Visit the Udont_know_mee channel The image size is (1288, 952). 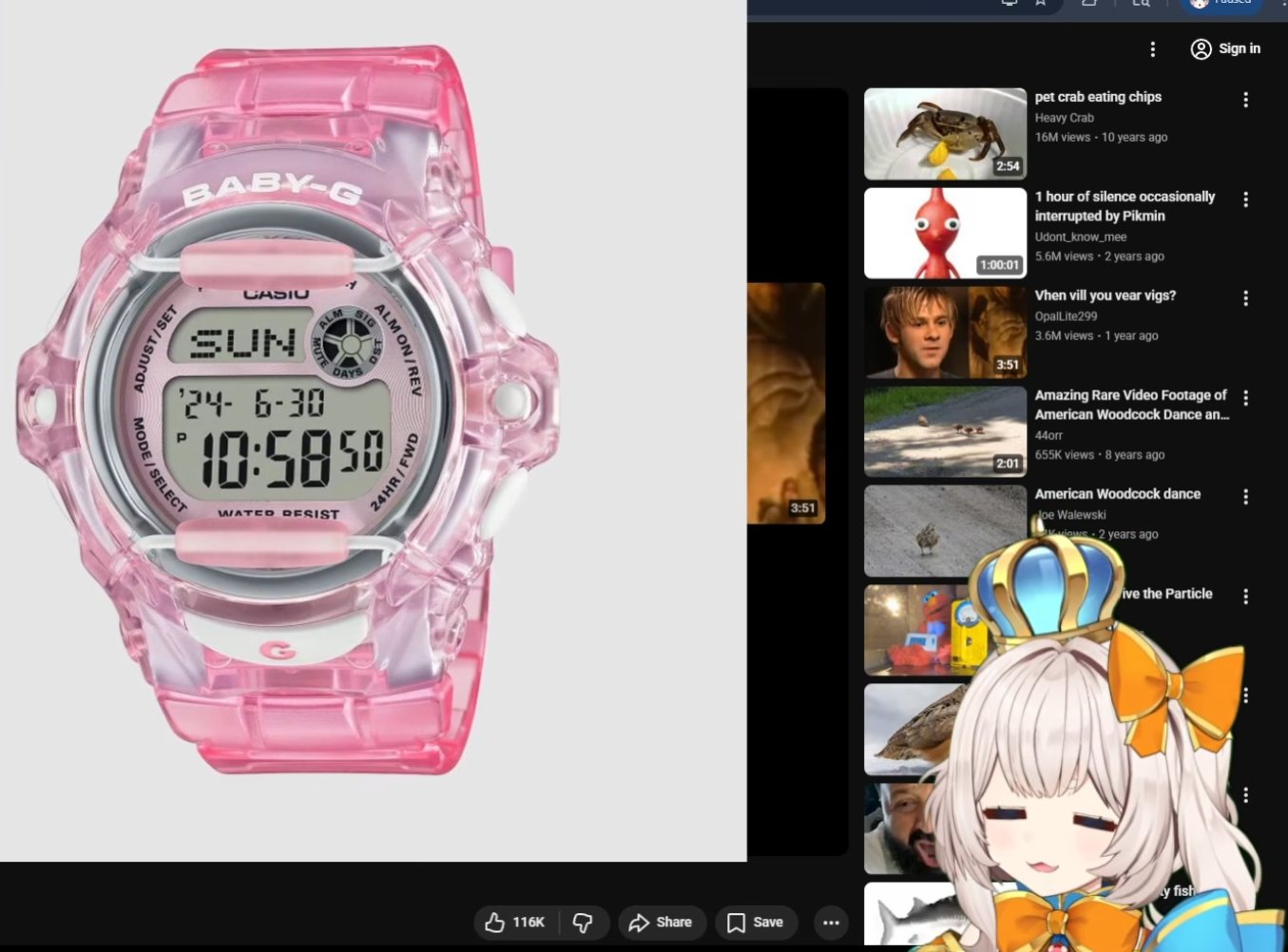[x=1081, y=237]
